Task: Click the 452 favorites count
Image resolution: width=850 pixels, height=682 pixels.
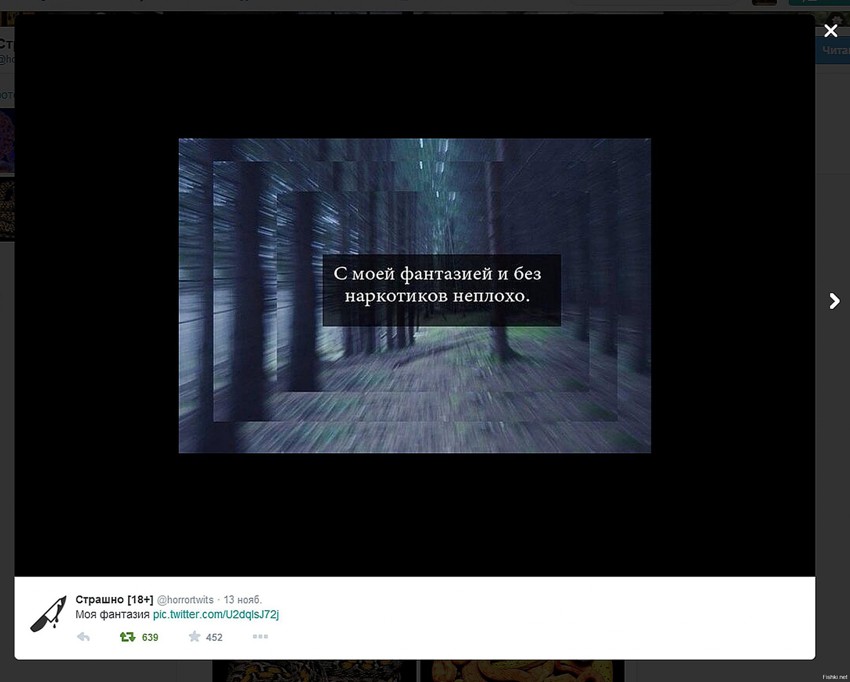Action: pos(214,637)
